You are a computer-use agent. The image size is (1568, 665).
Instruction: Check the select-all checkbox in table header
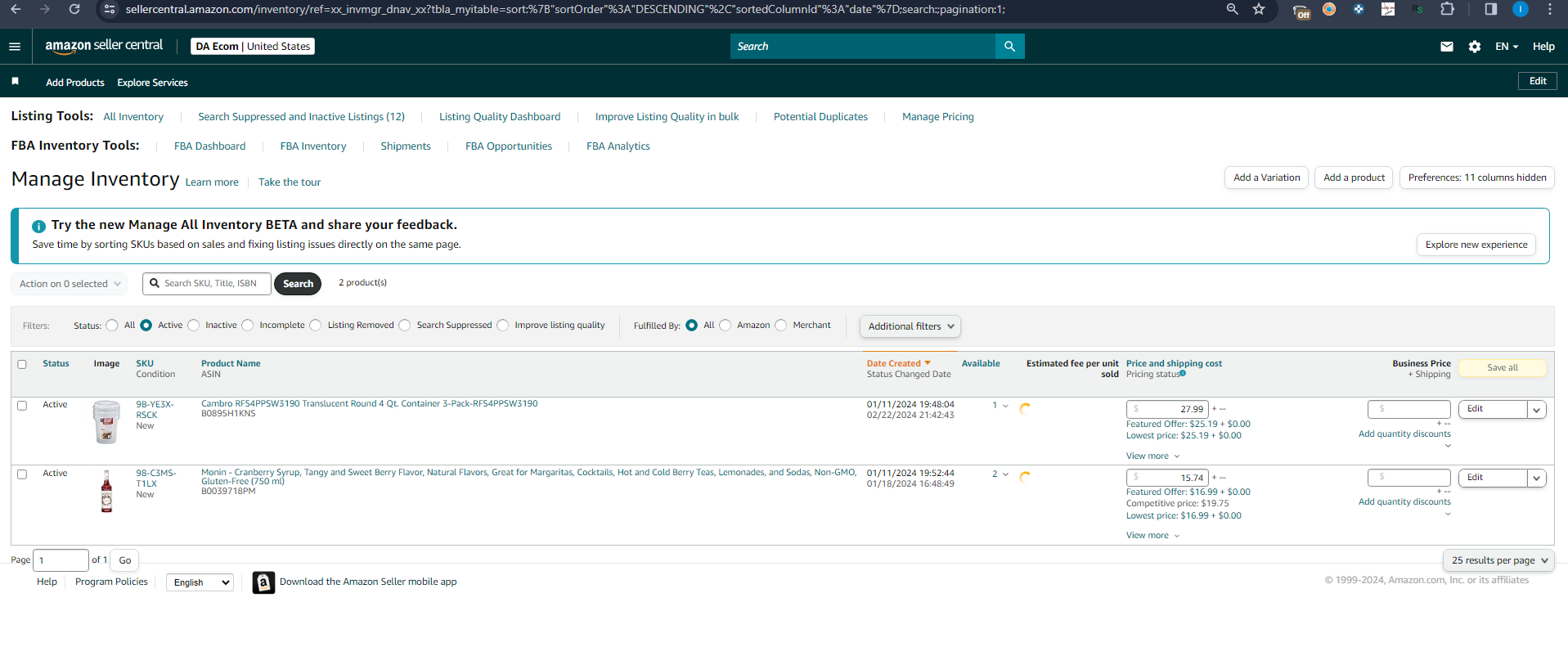(x=22, y=364)
